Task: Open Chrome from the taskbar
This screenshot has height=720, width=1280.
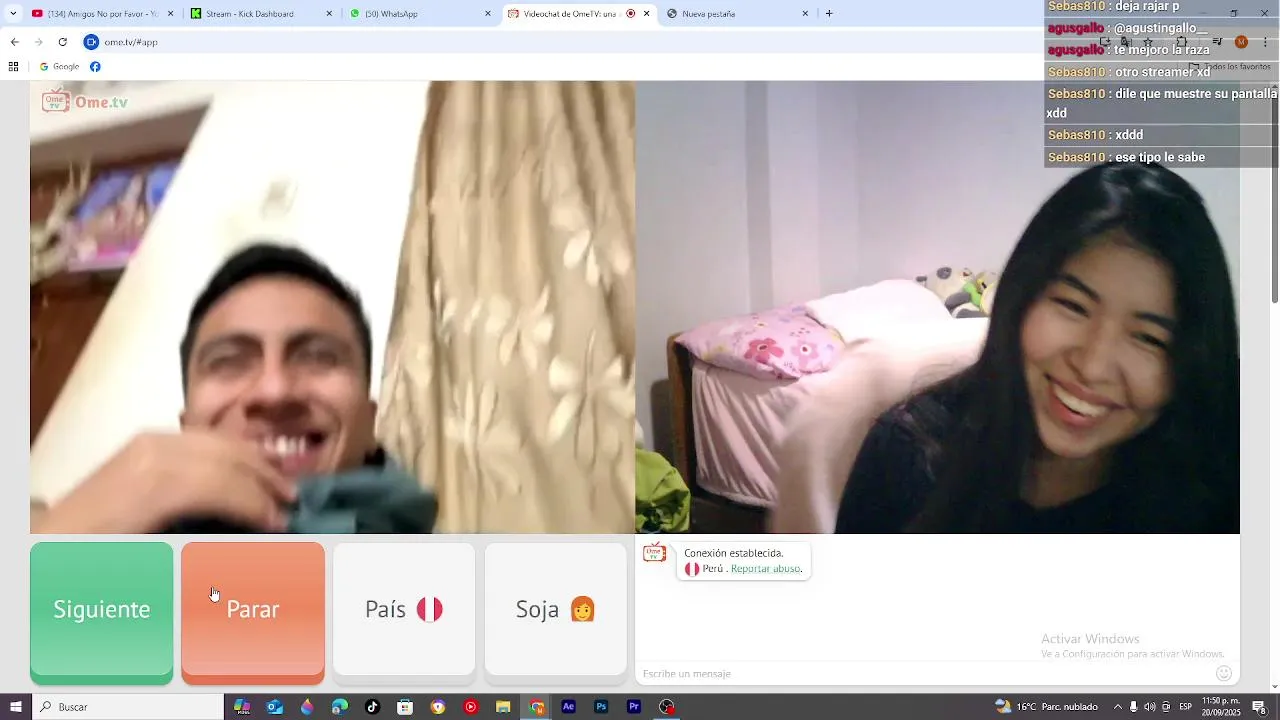Action: [x=536, y=707]
